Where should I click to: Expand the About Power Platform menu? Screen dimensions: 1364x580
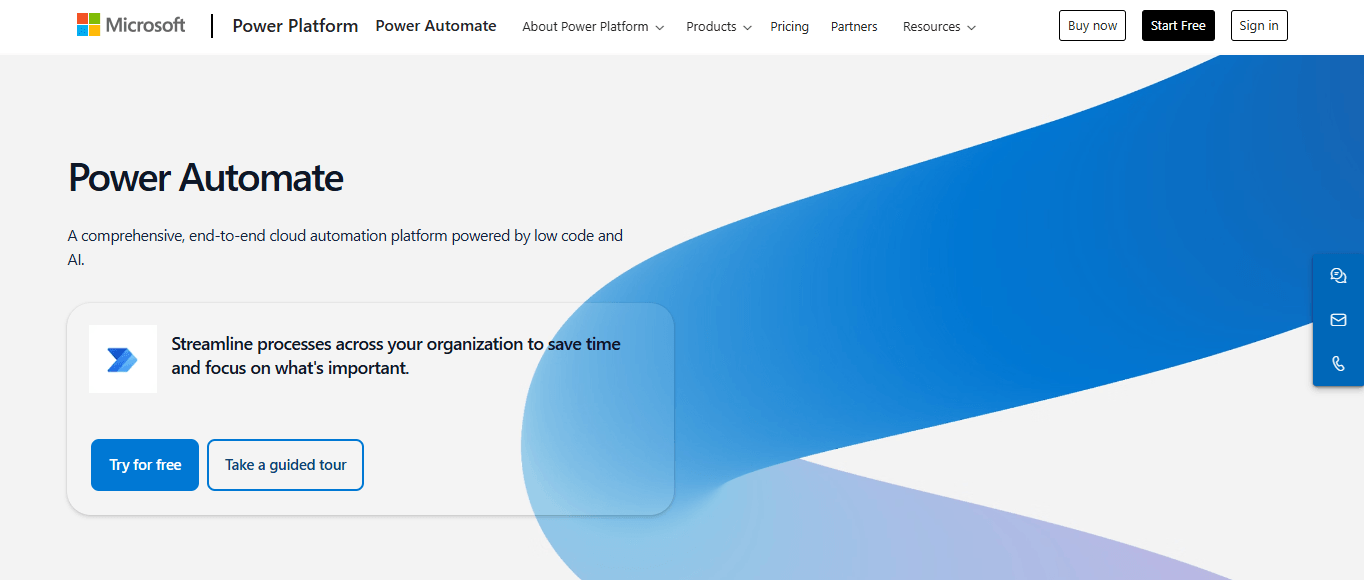tap(593, 27)
